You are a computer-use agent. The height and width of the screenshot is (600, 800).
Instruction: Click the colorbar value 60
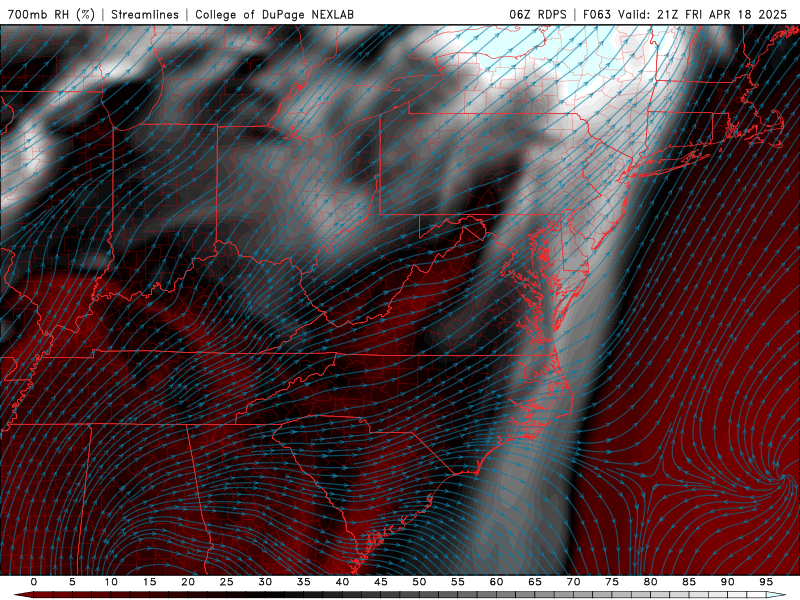[x=496, y=582]
